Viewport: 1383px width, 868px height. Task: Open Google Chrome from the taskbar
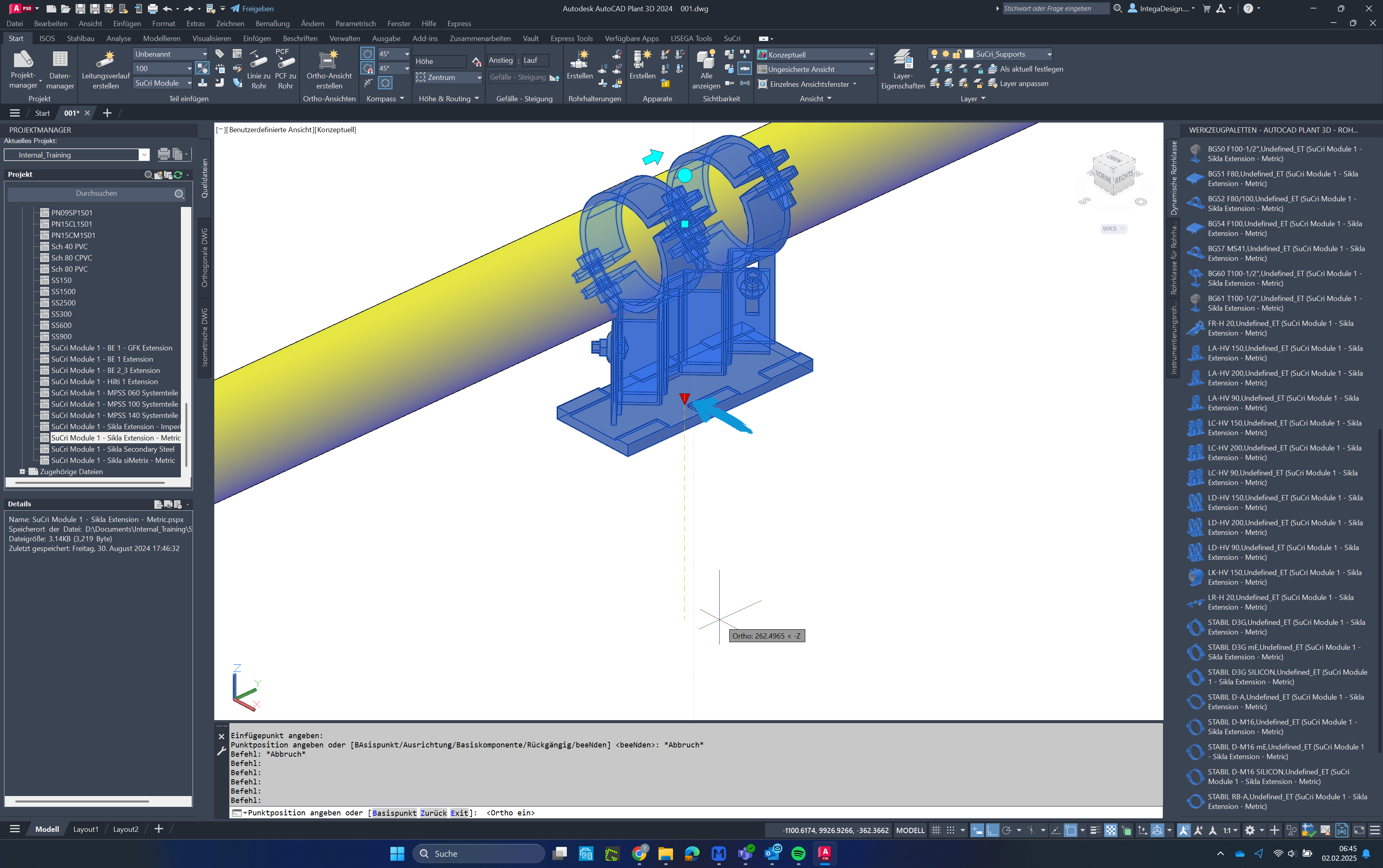coord(639,854)
